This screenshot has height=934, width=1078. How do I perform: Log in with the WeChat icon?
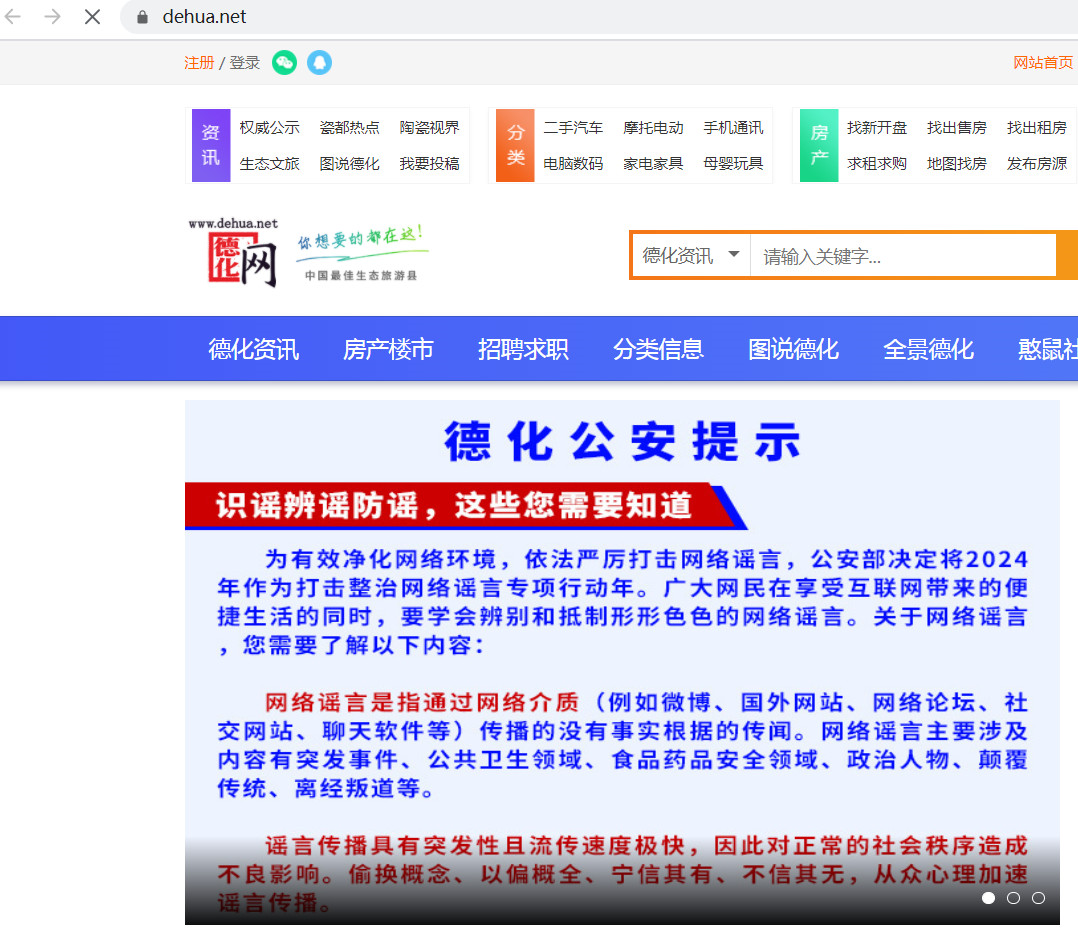pos(285,62)
